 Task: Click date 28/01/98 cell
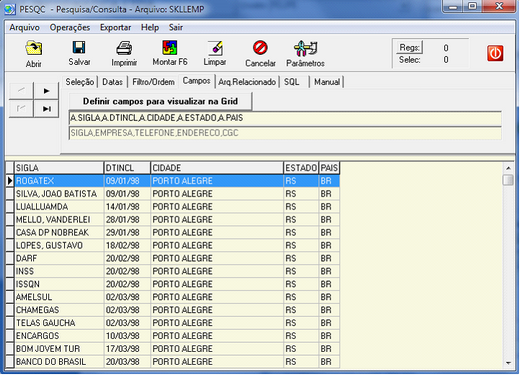pyautogui.click(x=127, y=220)
